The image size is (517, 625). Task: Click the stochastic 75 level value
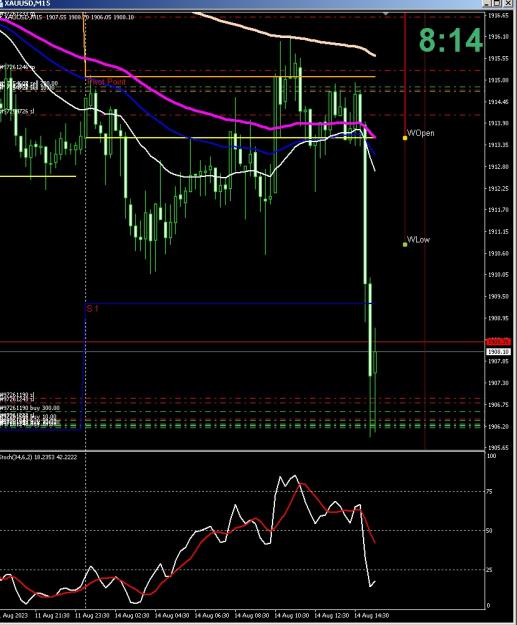(x=490, y=491)
